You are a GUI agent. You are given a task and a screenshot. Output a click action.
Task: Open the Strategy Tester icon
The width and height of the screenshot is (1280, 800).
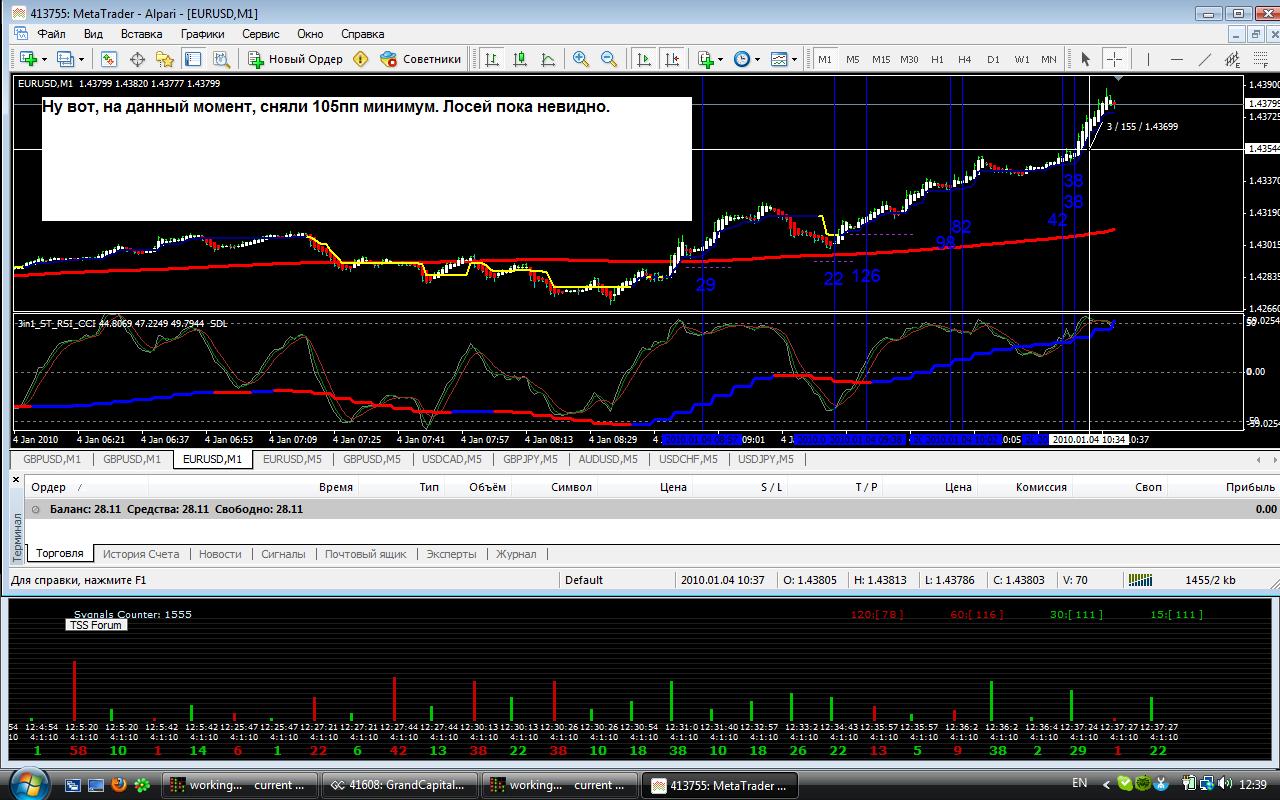coord(221,59)
